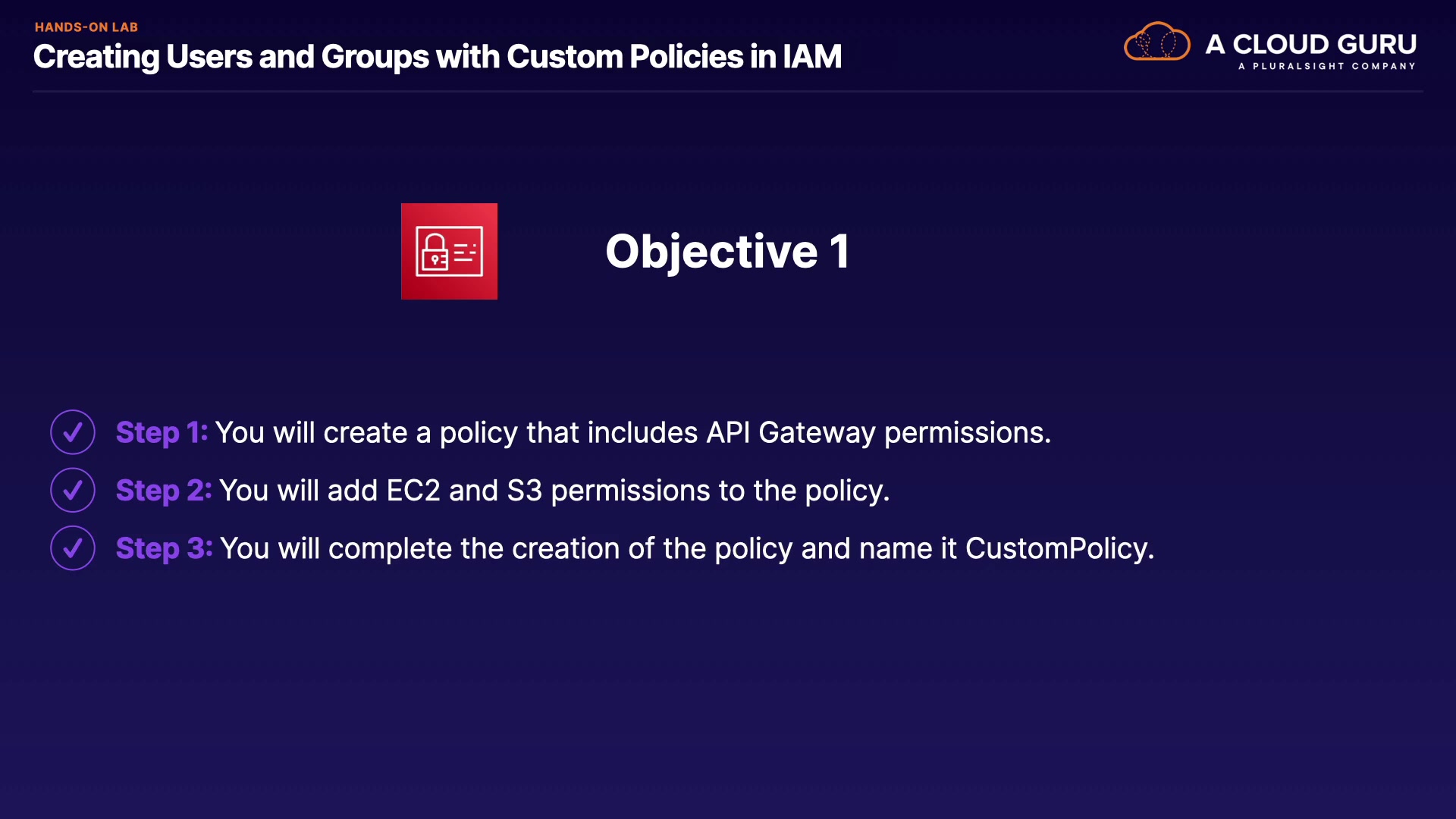Click the red IAM service icon

click(x=449, y=251)
